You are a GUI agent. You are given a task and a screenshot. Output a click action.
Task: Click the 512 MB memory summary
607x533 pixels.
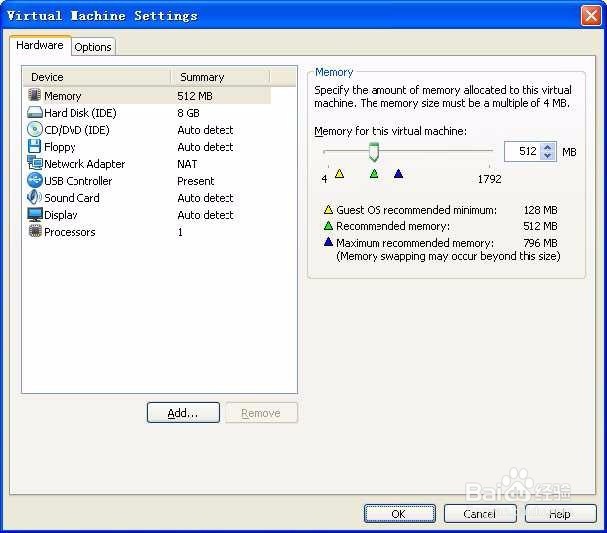[x=195, y=96]
